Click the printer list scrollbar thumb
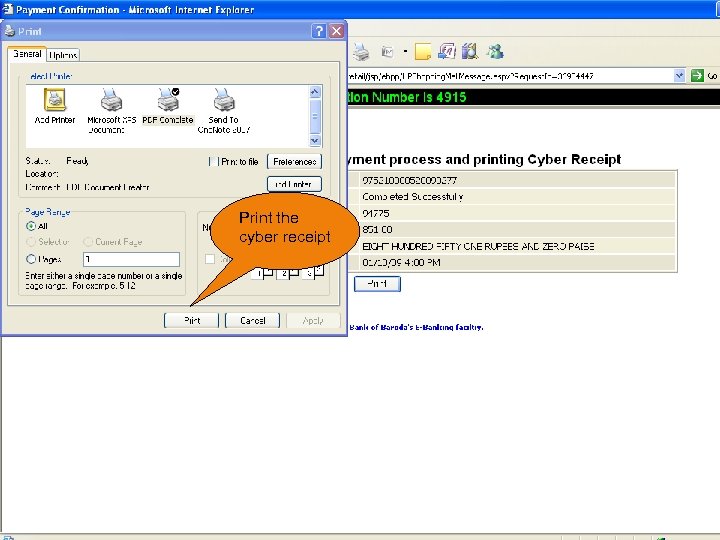This screenshot has width=720, height=540. pos(315,116)
